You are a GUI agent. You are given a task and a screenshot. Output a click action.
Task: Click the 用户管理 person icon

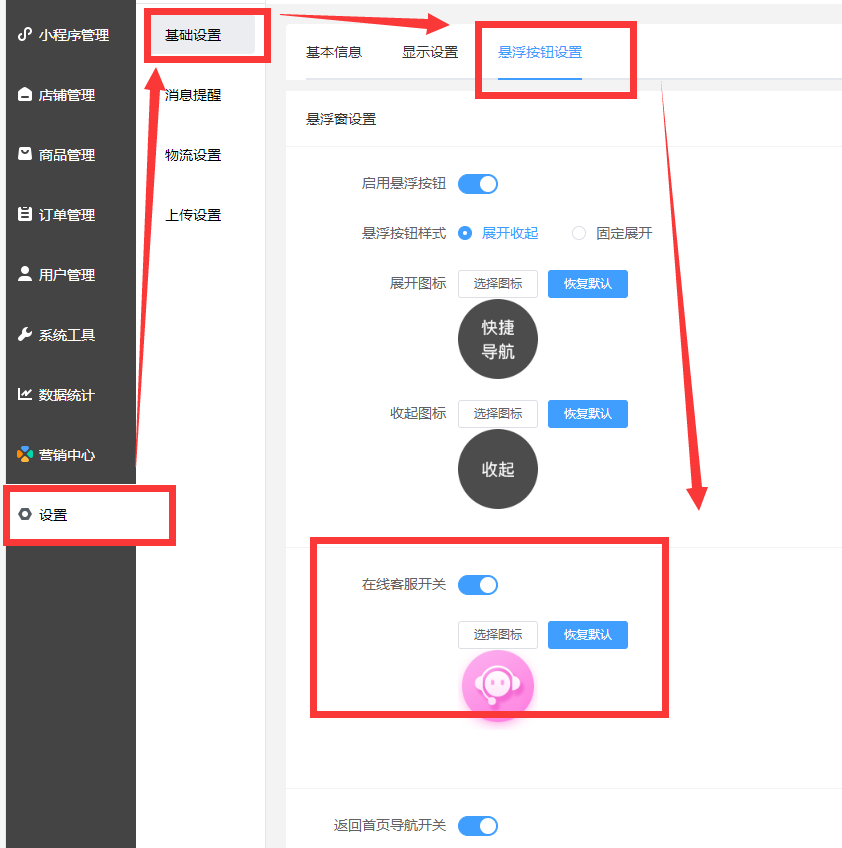[x=24, y=274]
